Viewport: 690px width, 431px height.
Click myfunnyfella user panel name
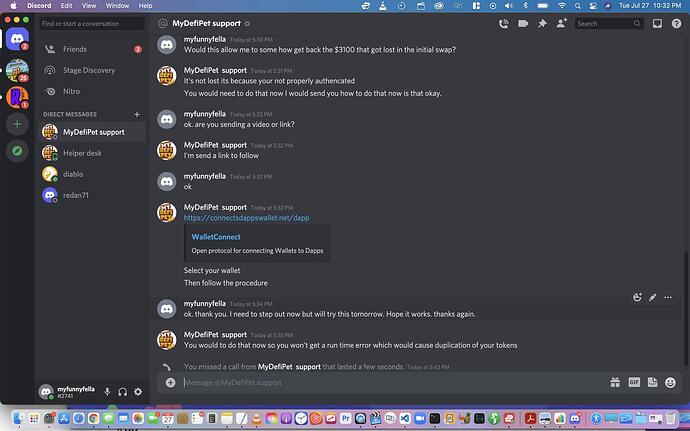[x=76, y=389]
